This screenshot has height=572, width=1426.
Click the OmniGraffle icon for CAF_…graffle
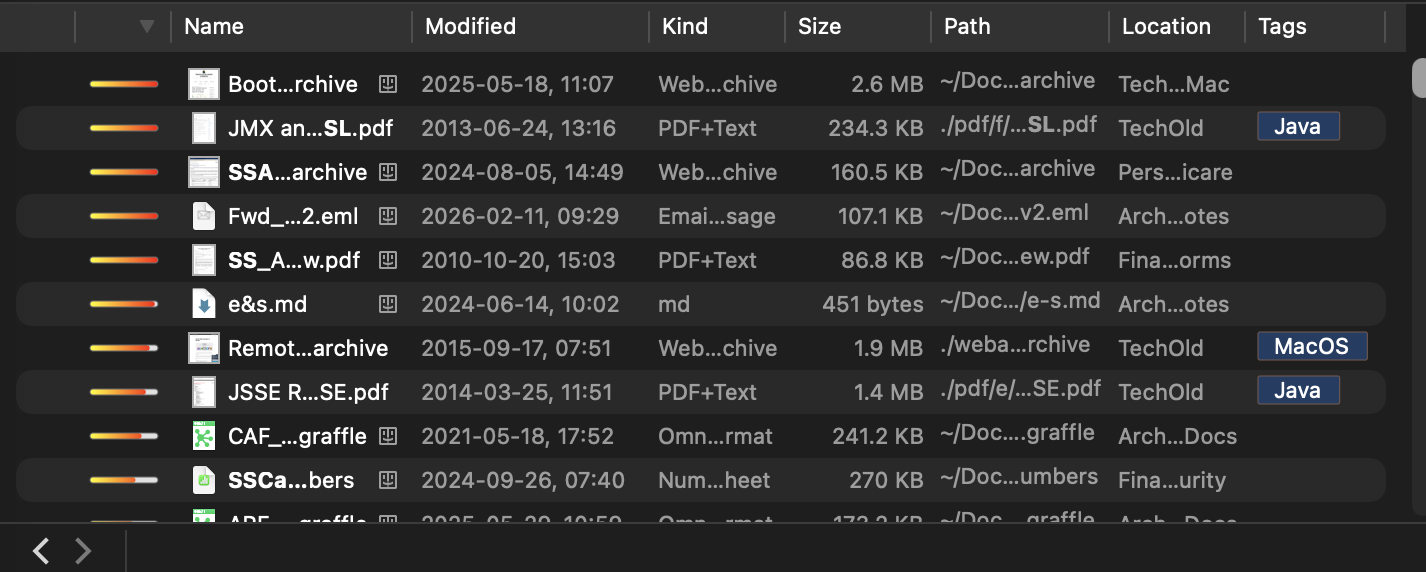tap(204, 436)
